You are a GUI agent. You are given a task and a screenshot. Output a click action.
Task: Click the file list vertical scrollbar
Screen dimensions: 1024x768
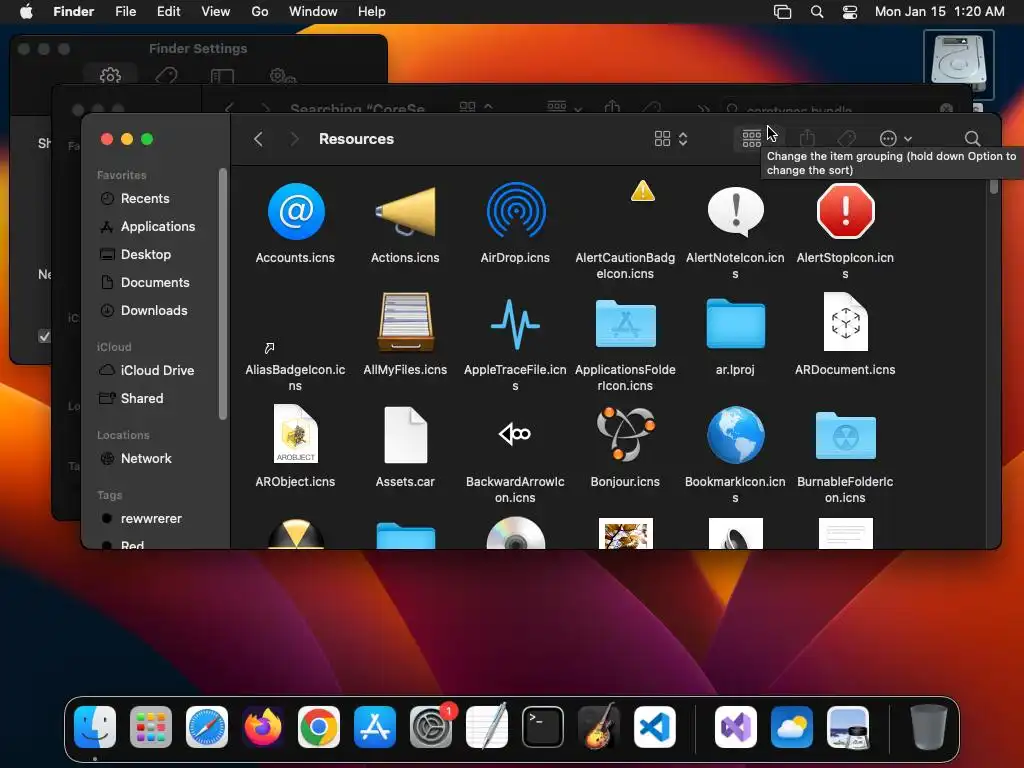(x=994, y=187)
